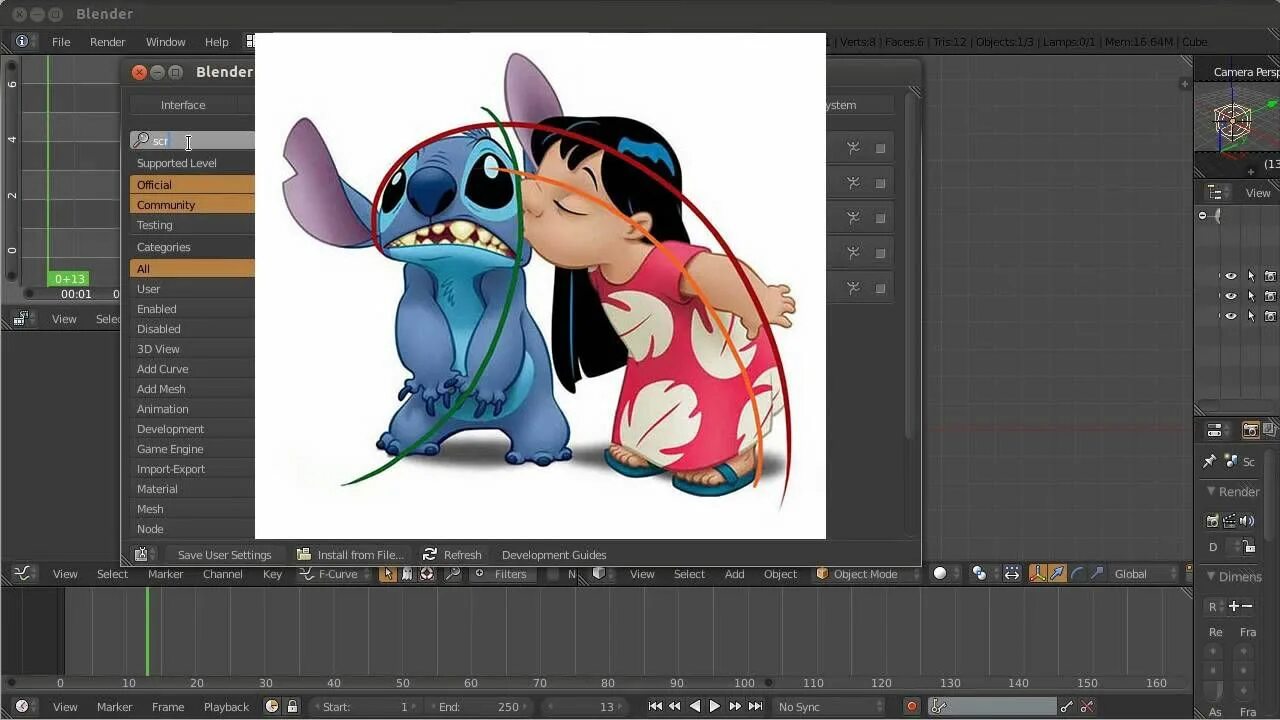The image size is (1280, 720).
Task: Open the Playback menu in the timeline
Action: tap(226, 706)
